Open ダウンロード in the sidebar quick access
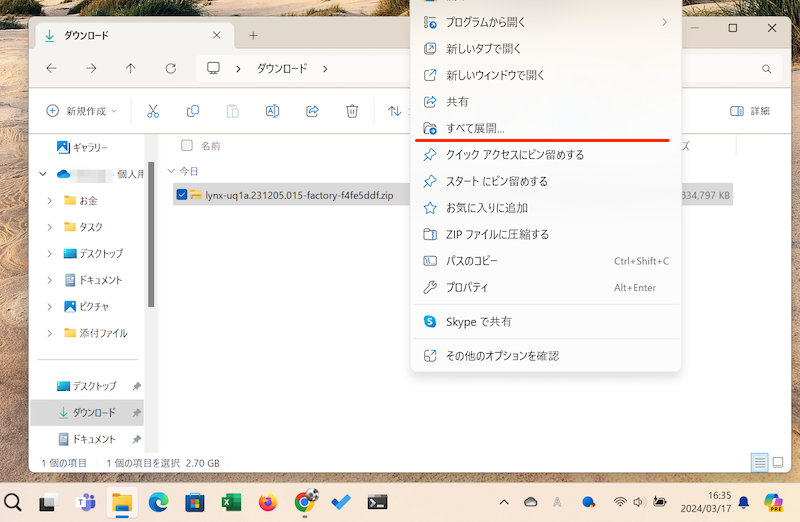800x522 pixels. pyautogui.click(x=93, y=412)
